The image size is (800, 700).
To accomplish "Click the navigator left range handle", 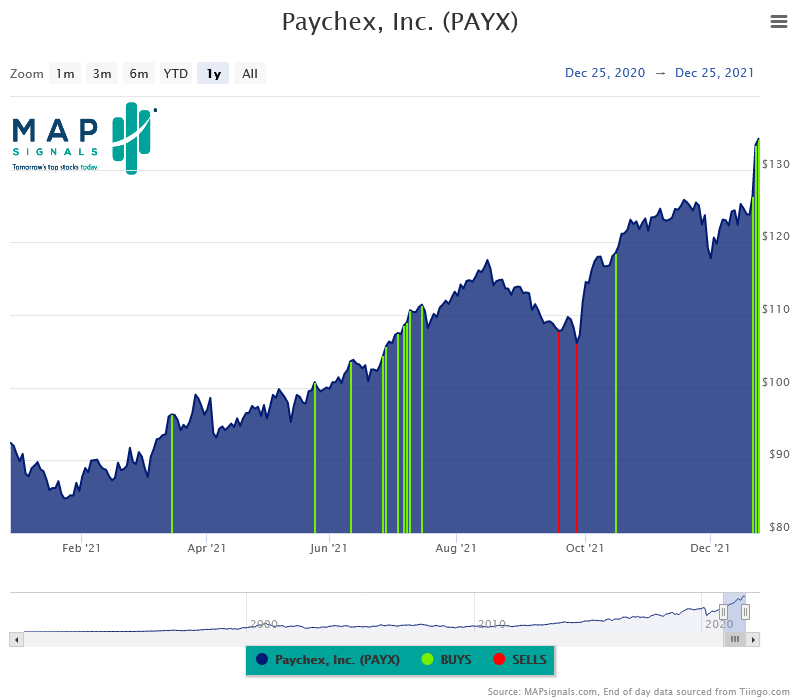I will 723,611.
